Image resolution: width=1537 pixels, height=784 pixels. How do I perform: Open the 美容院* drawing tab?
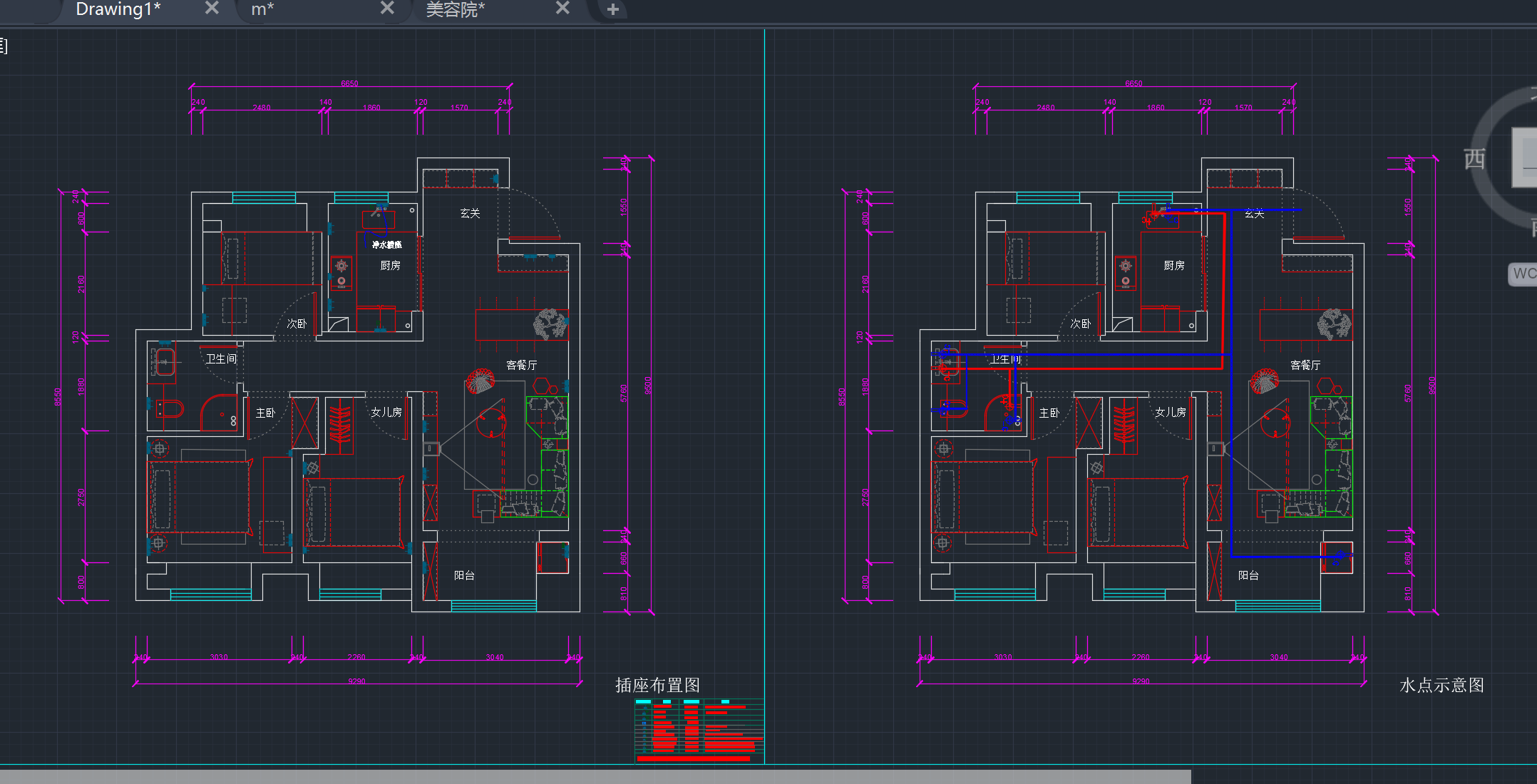click(x=455, y=9)
